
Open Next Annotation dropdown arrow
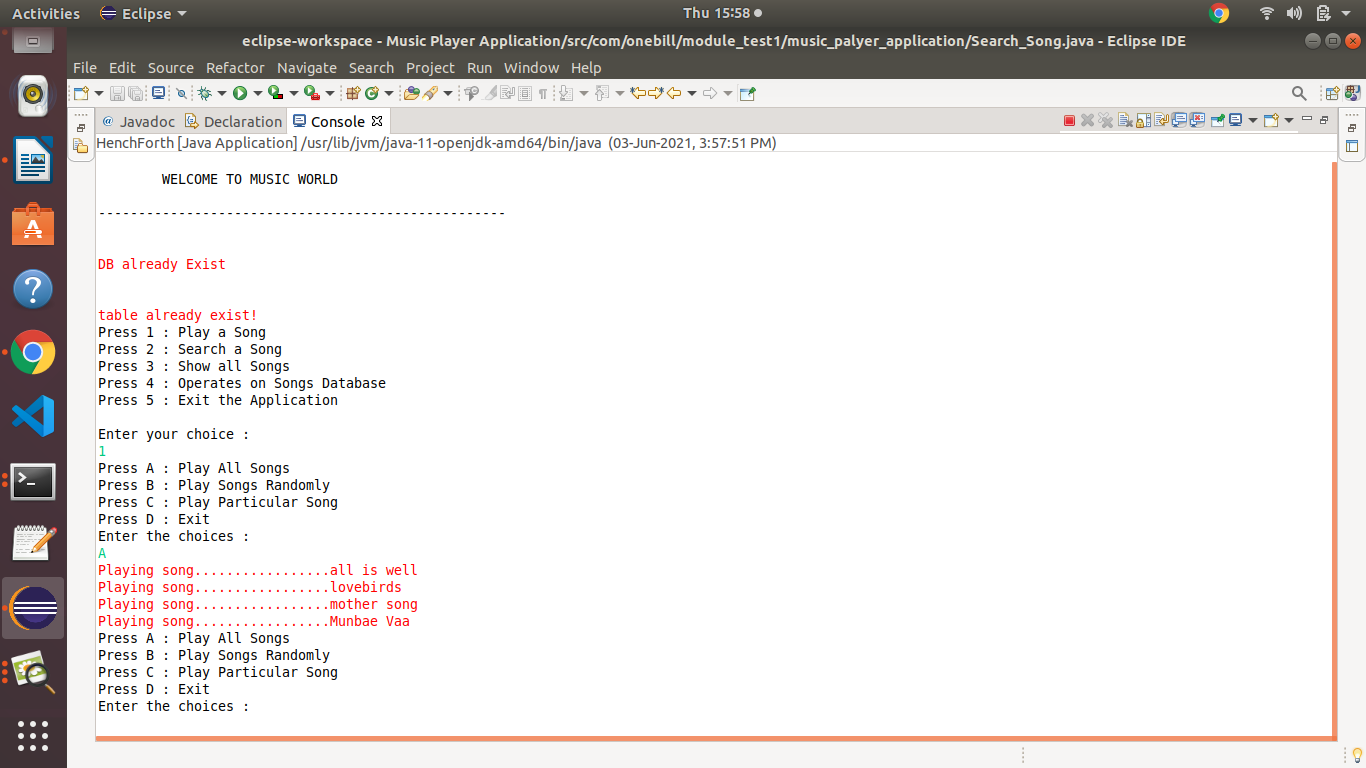[584, 93]
